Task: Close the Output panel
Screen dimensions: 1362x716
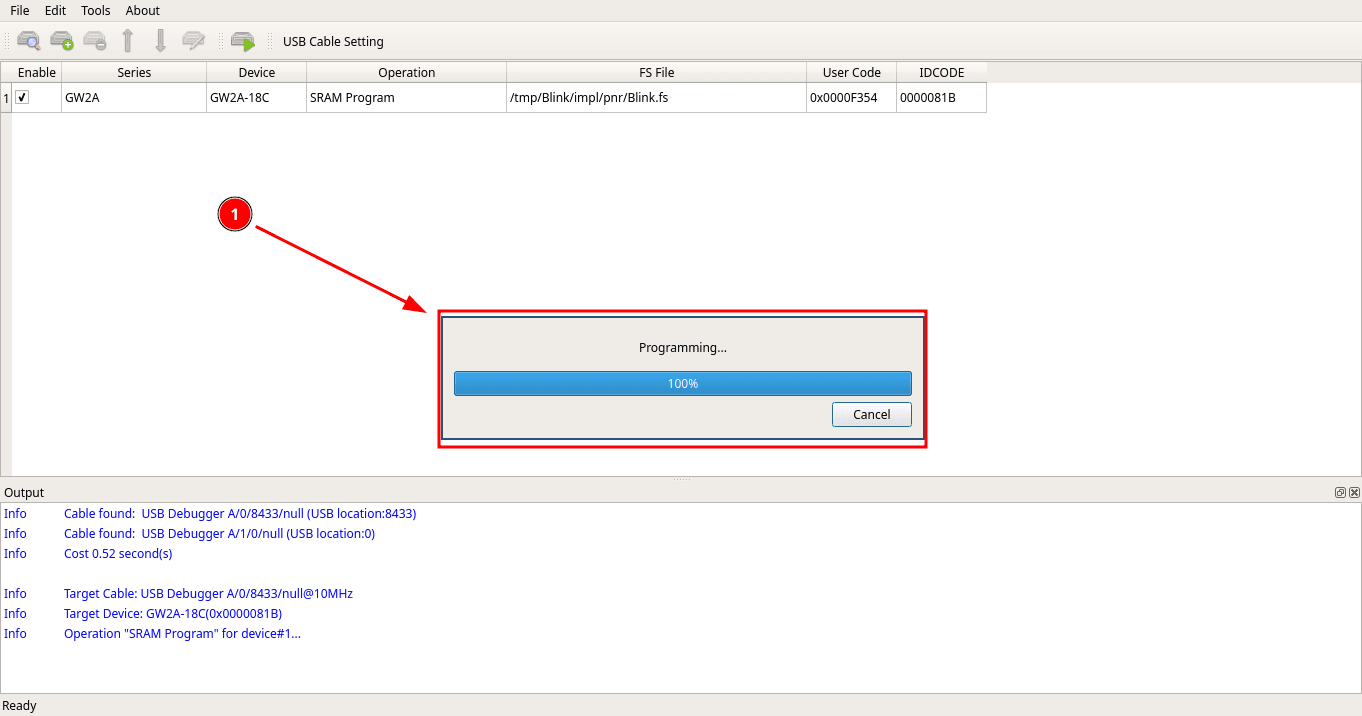Action: click(1354, 492)
